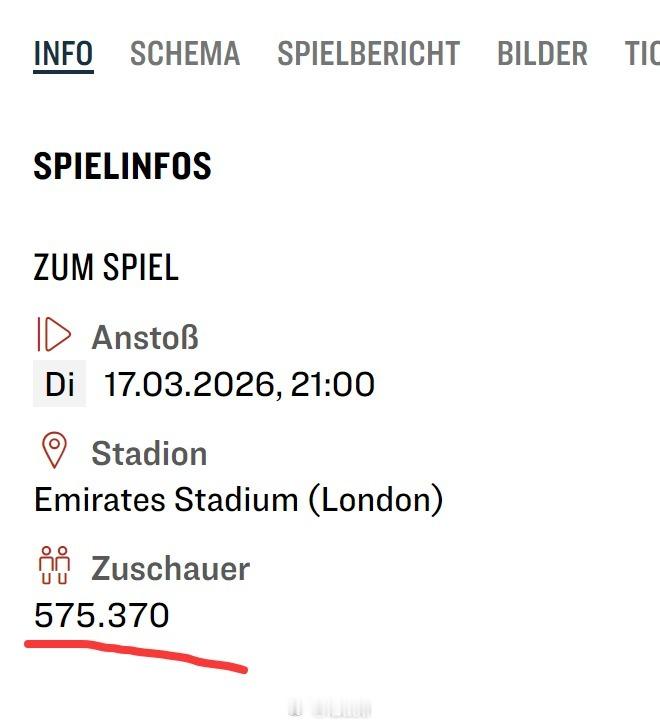This screenshot has width=660, height=724.
Task: Click the Stadion label
Action: pyautogui.click(x=149, y=453)
